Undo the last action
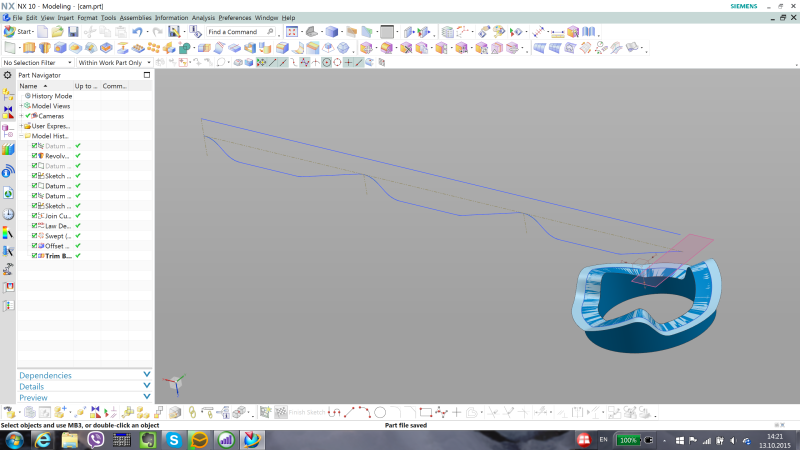Viewport: 800px width, 450px height. point(137,32)
